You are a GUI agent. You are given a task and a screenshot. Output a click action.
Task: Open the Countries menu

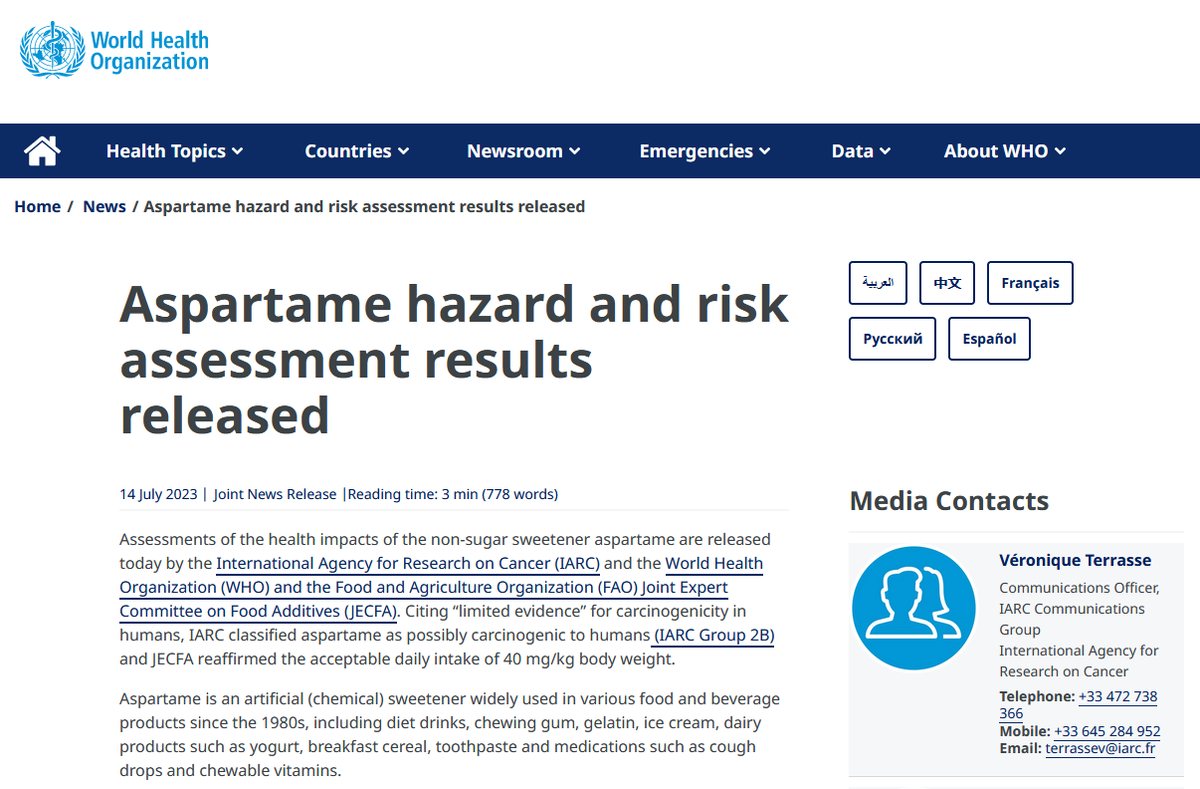coord(357,151)
